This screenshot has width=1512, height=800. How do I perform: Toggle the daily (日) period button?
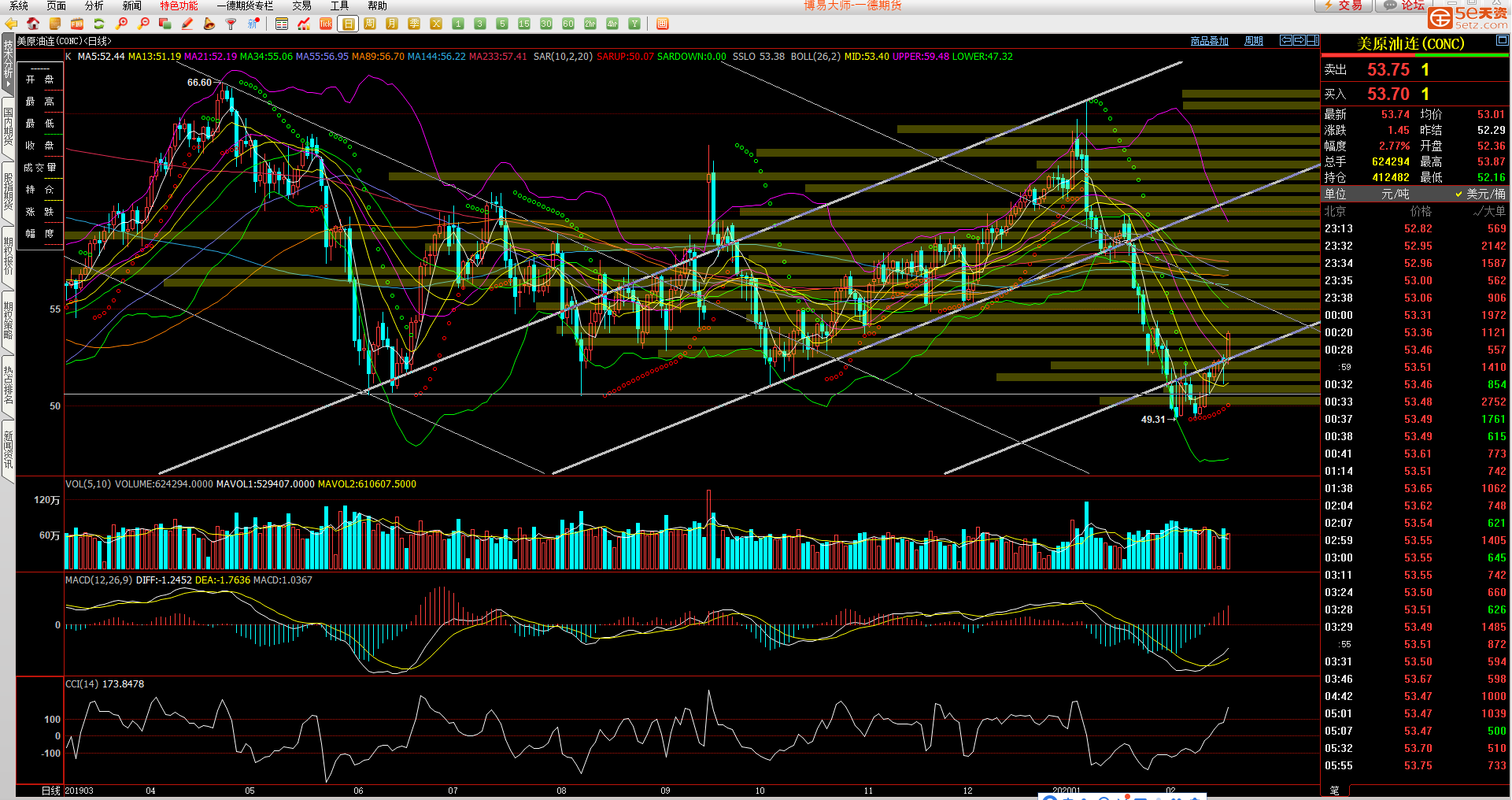[348, 24]
